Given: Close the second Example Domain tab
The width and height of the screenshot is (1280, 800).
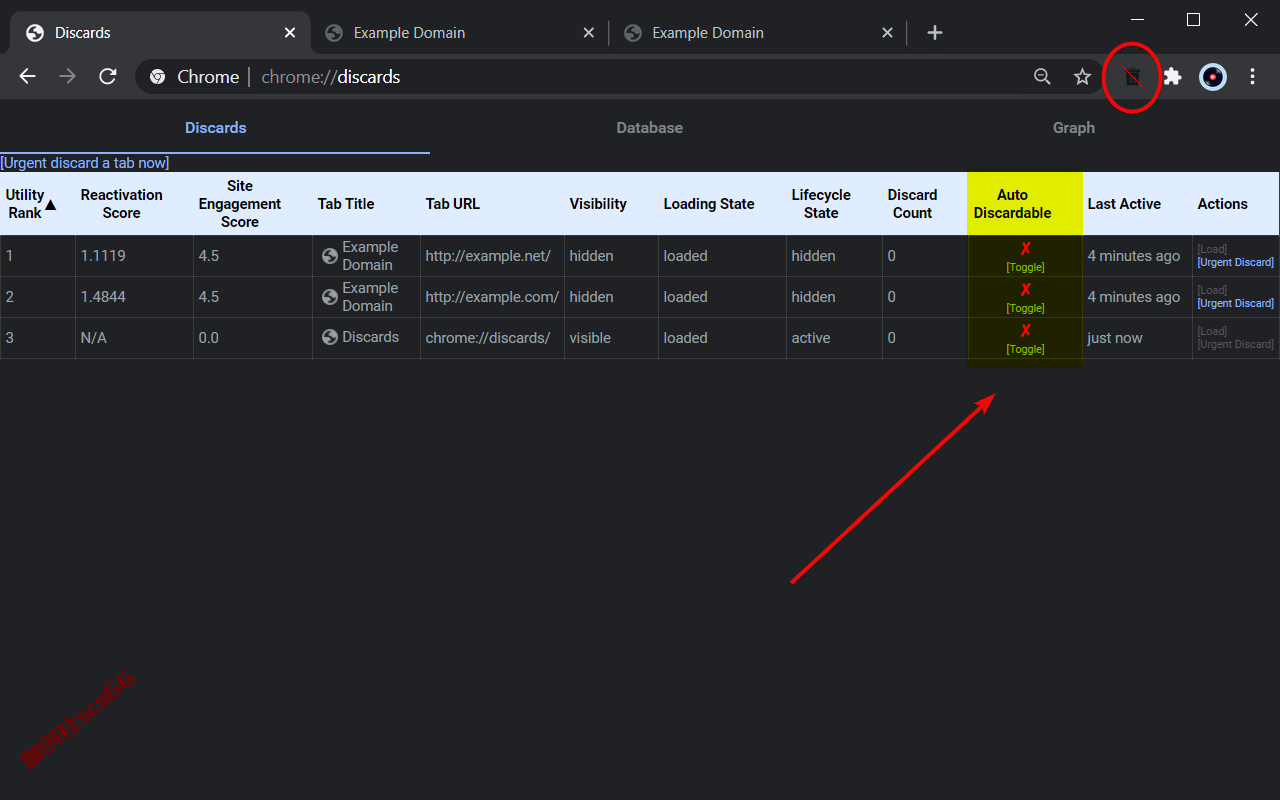Looking at the screenshot, I should 887,33.
